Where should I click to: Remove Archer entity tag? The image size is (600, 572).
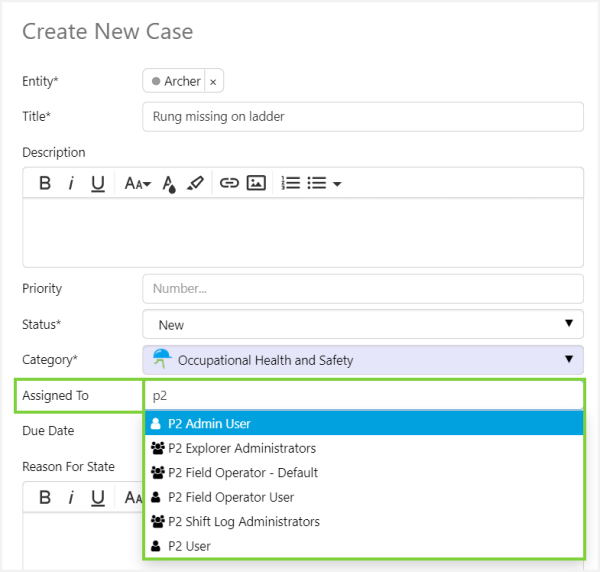click(x=213, y=82)
